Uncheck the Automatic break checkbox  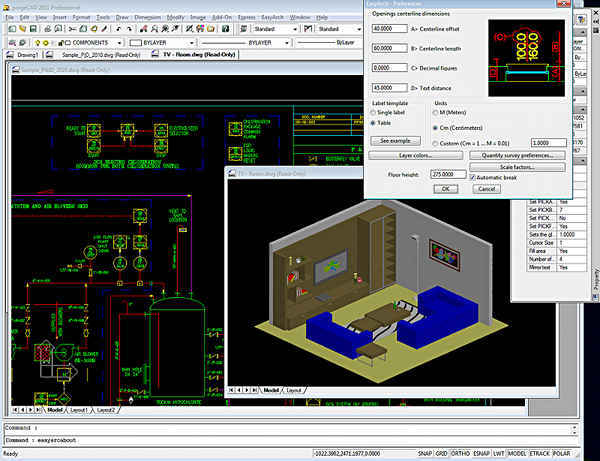pyautogui.click(x=472, y=178)
